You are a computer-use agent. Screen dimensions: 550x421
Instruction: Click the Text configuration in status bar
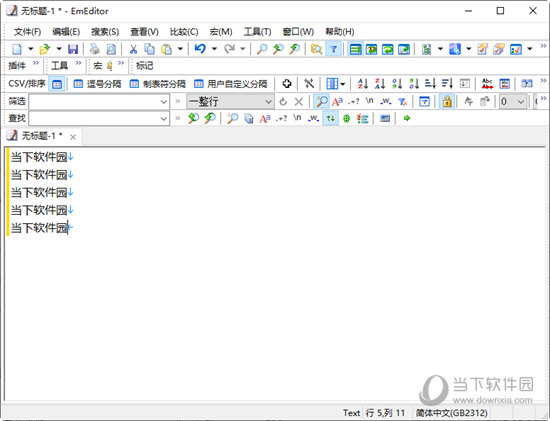(351, 413)
